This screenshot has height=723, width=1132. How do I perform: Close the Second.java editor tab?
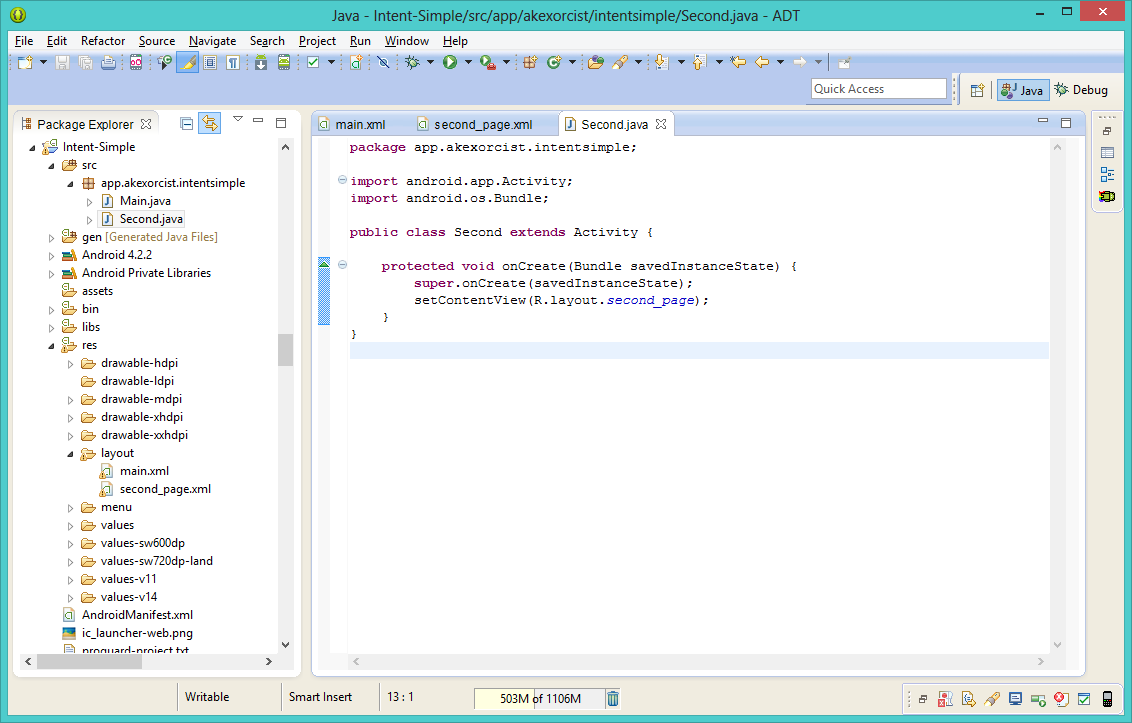[661, 124]
